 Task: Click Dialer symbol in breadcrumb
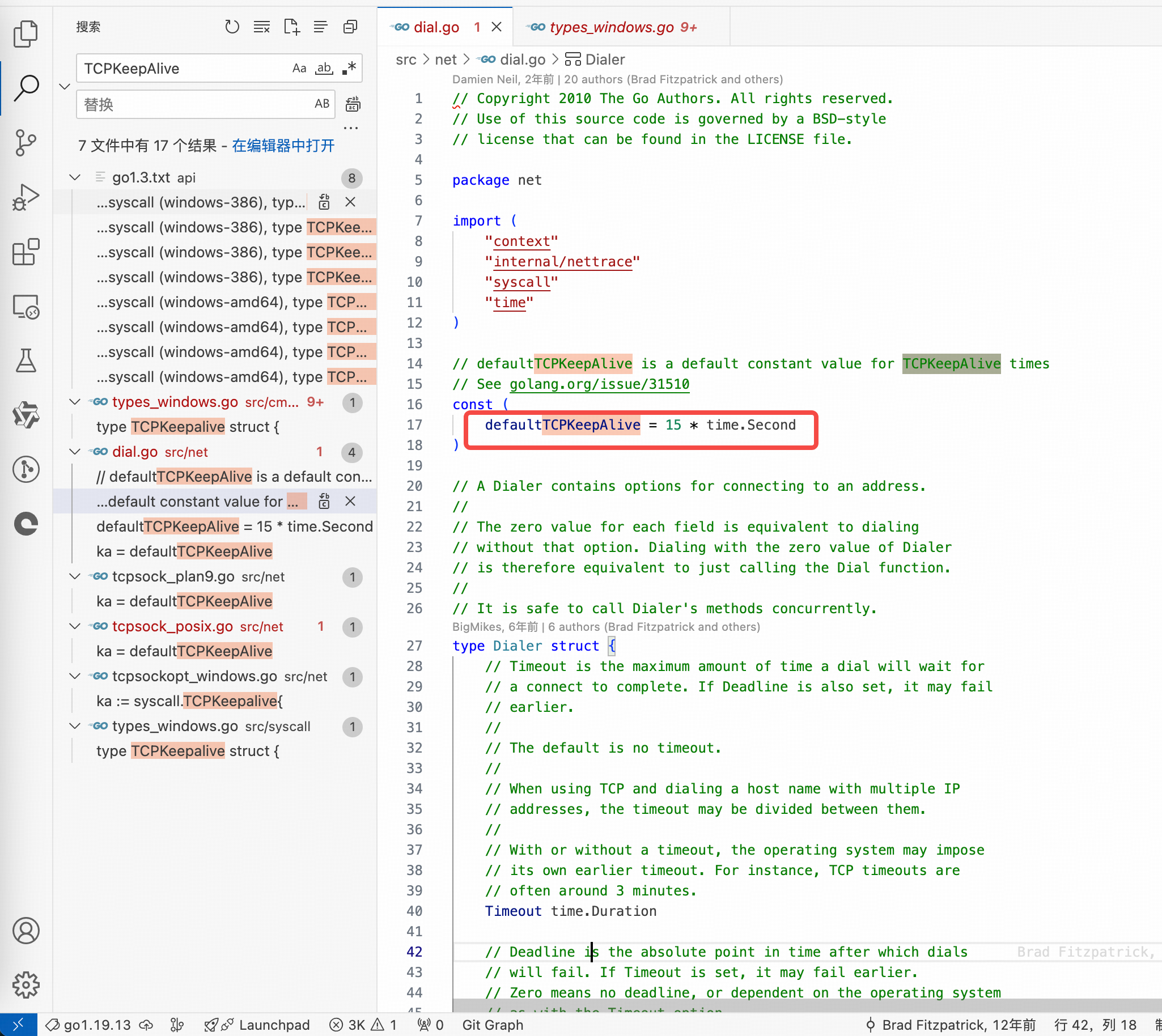pos(595,59)
